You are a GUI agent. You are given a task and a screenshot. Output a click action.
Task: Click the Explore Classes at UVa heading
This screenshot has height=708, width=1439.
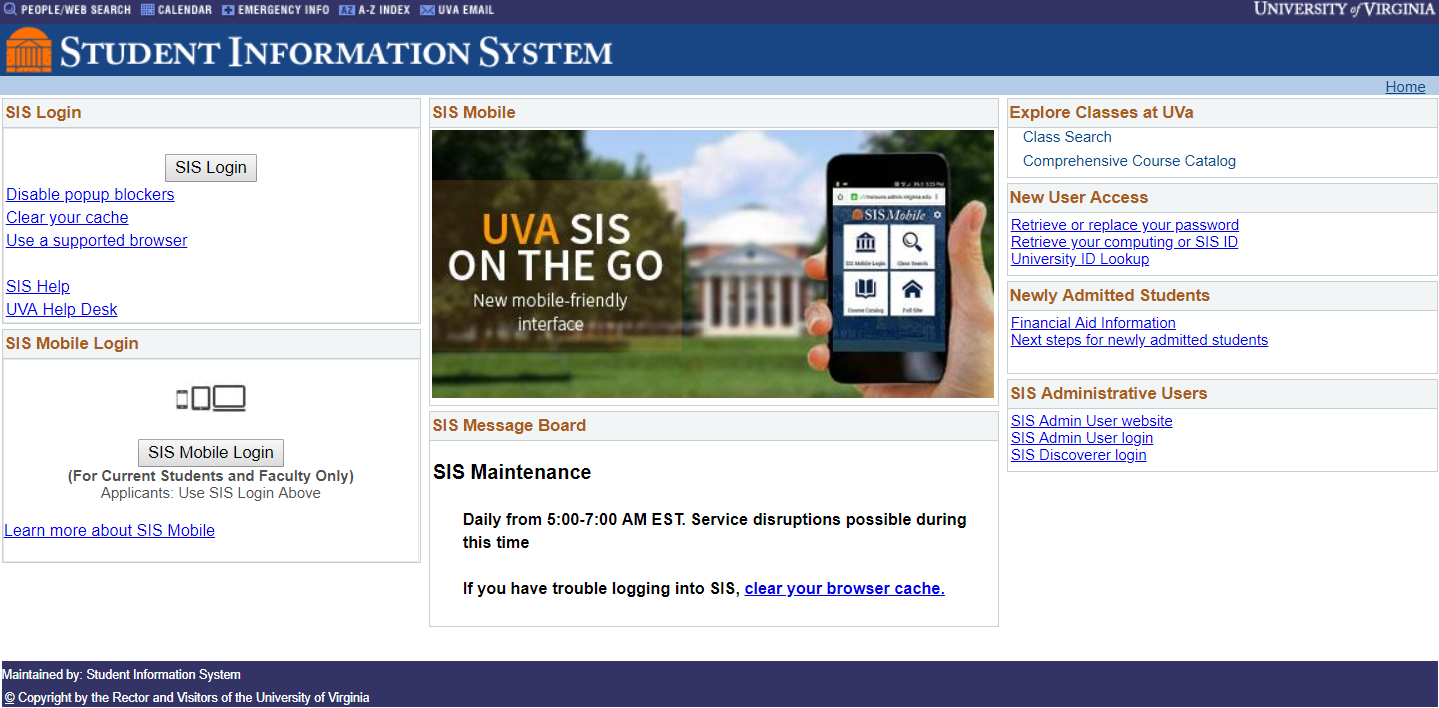1102,113
